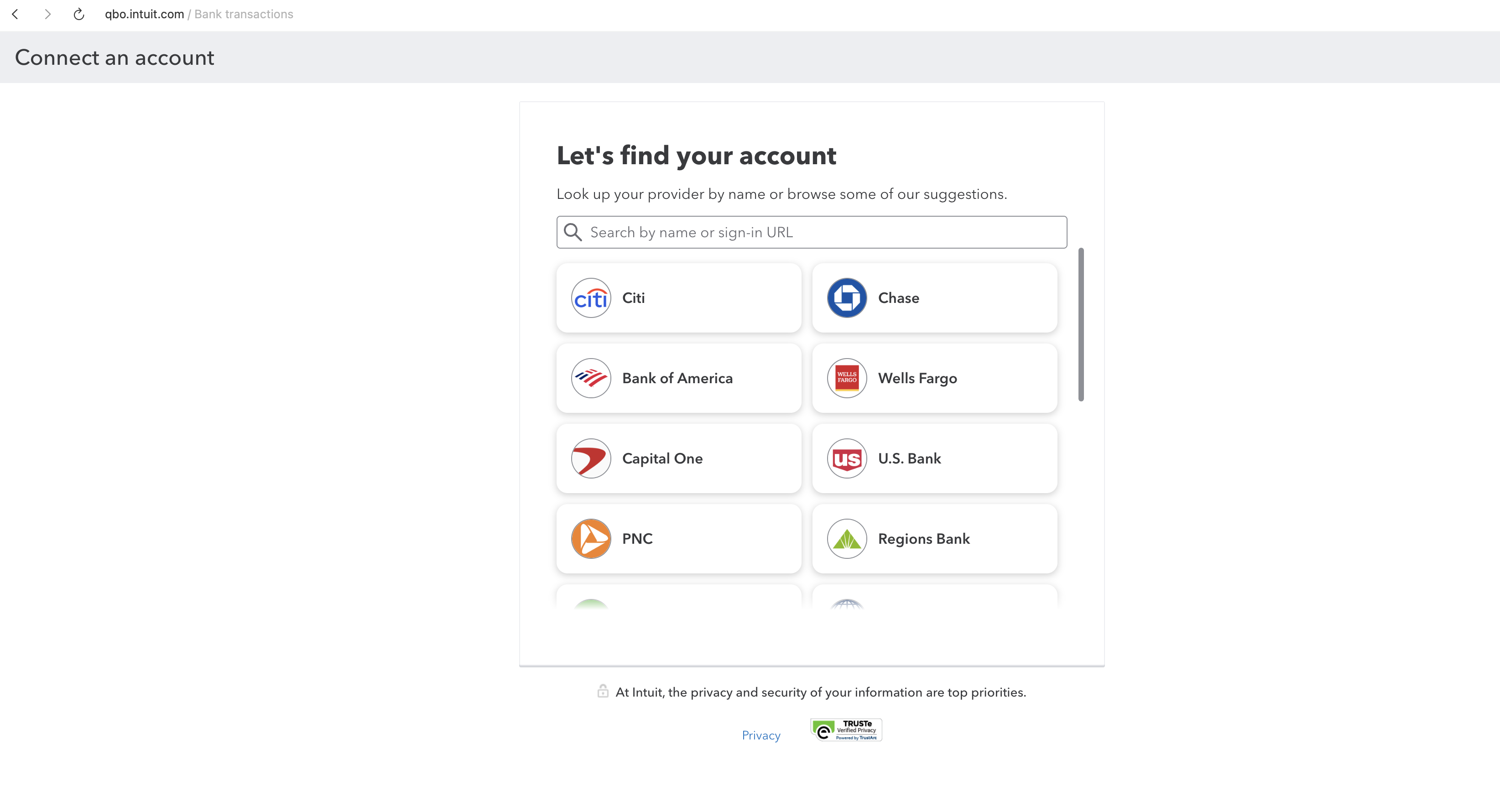Click the browser forward arrow
Viewport: 1500px width, 812px height.
48,14
